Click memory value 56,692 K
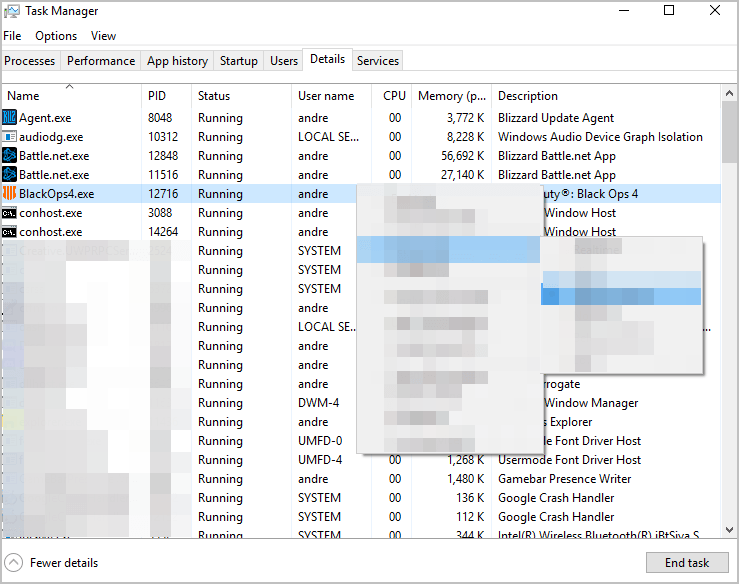The height and width of the screenshot is (584, 739). (463, 156)
